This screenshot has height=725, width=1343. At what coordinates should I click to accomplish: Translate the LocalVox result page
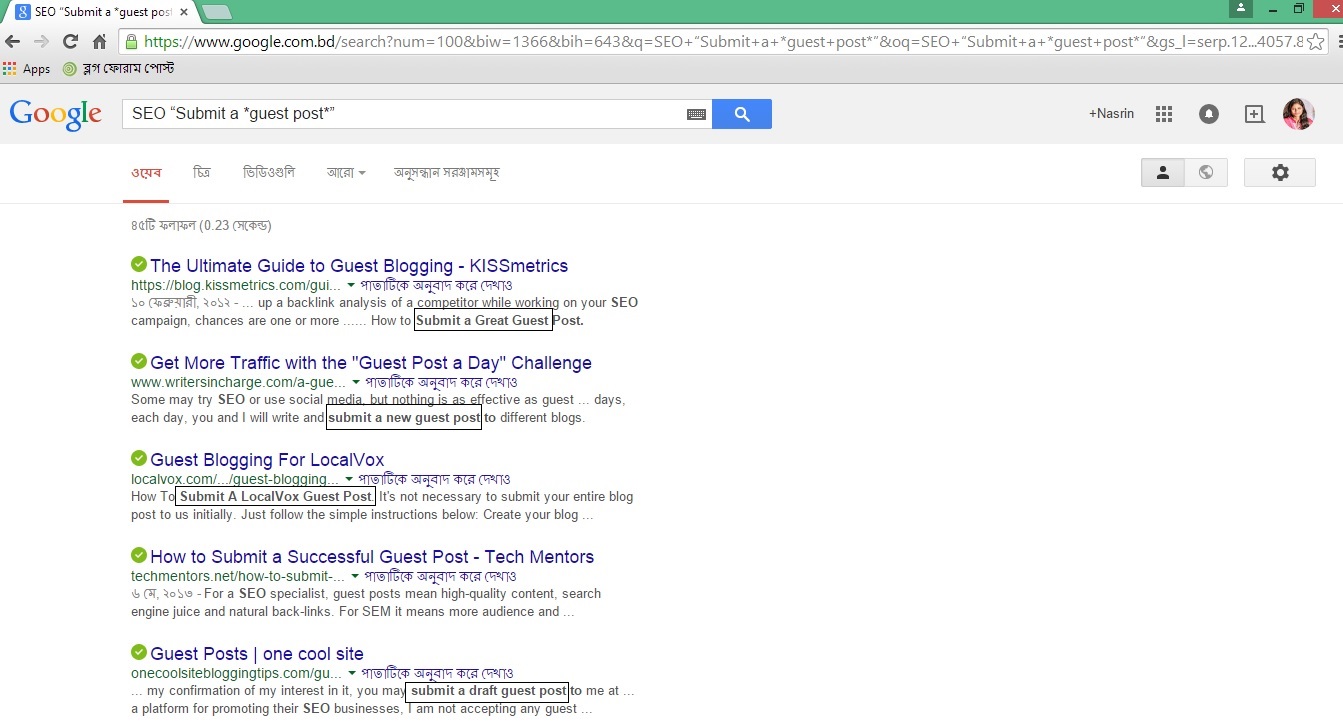pyautogui.click(x=435, y=479)
